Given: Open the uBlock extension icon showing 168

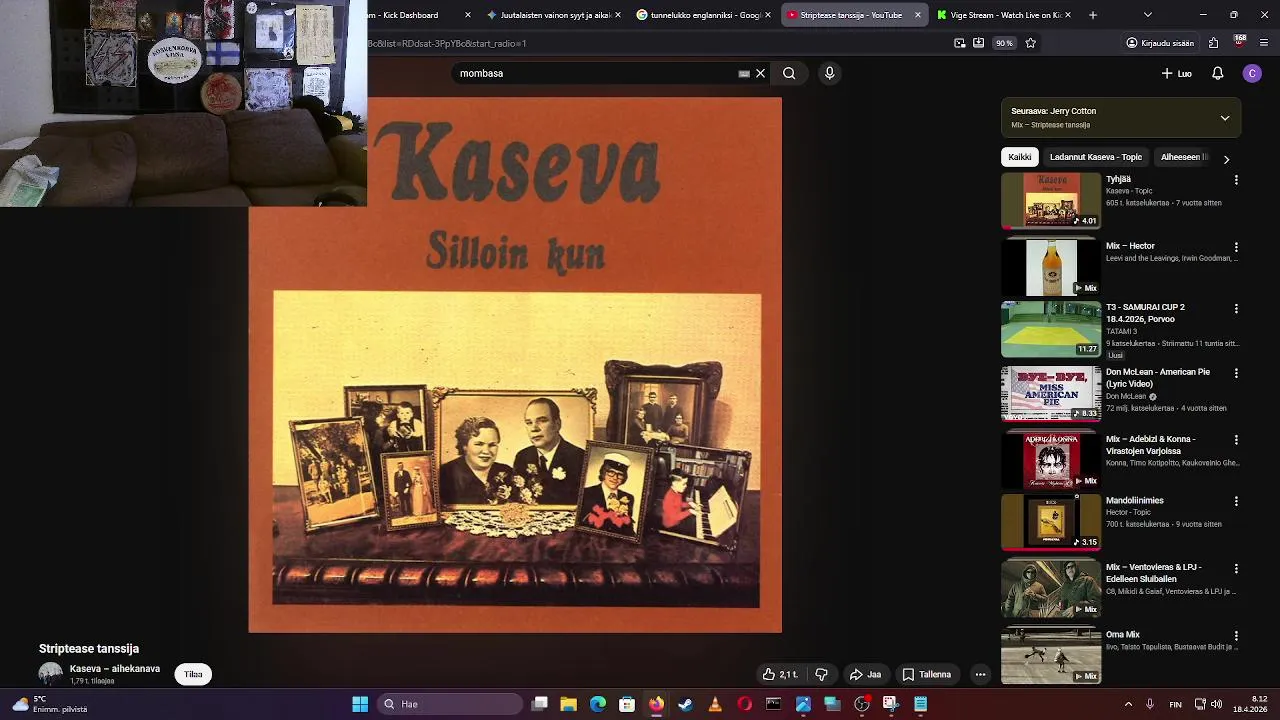Looking at the screenshot, I should [1239, 42].
